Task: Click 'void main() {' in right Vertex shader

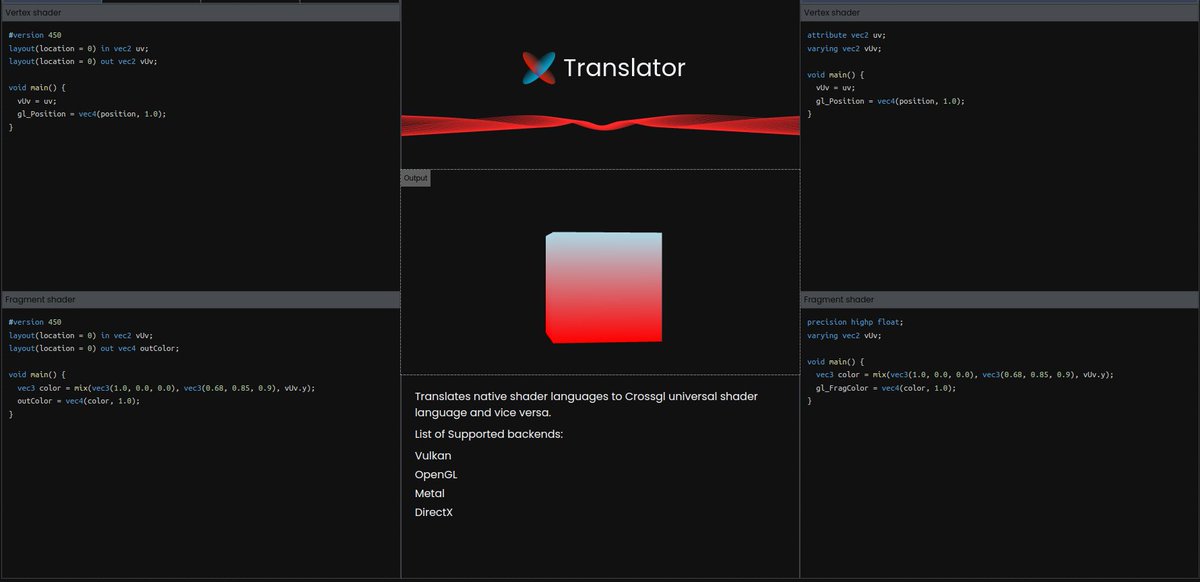Action: tap(835, 75)
